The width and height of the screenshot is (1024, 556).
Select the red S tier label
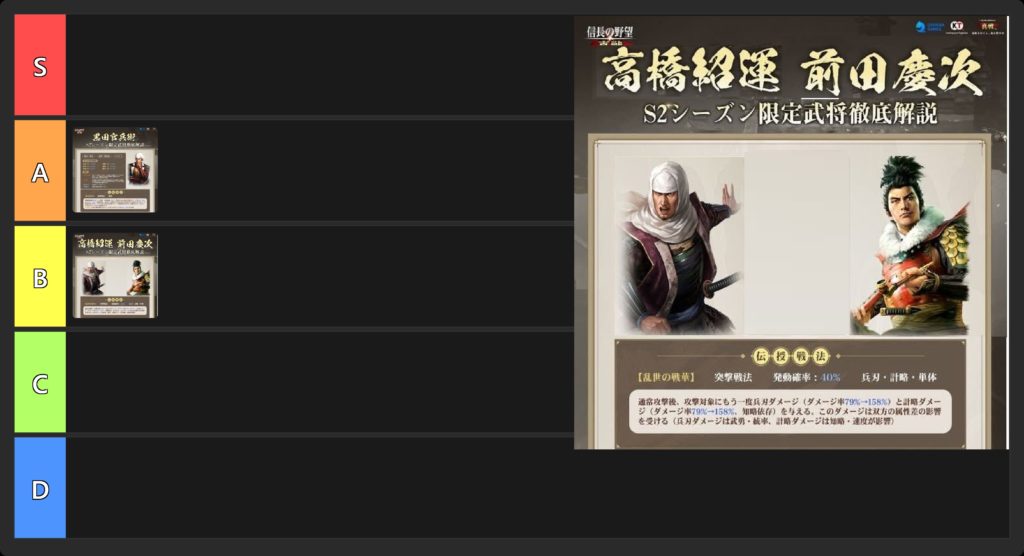coord(40,65)
